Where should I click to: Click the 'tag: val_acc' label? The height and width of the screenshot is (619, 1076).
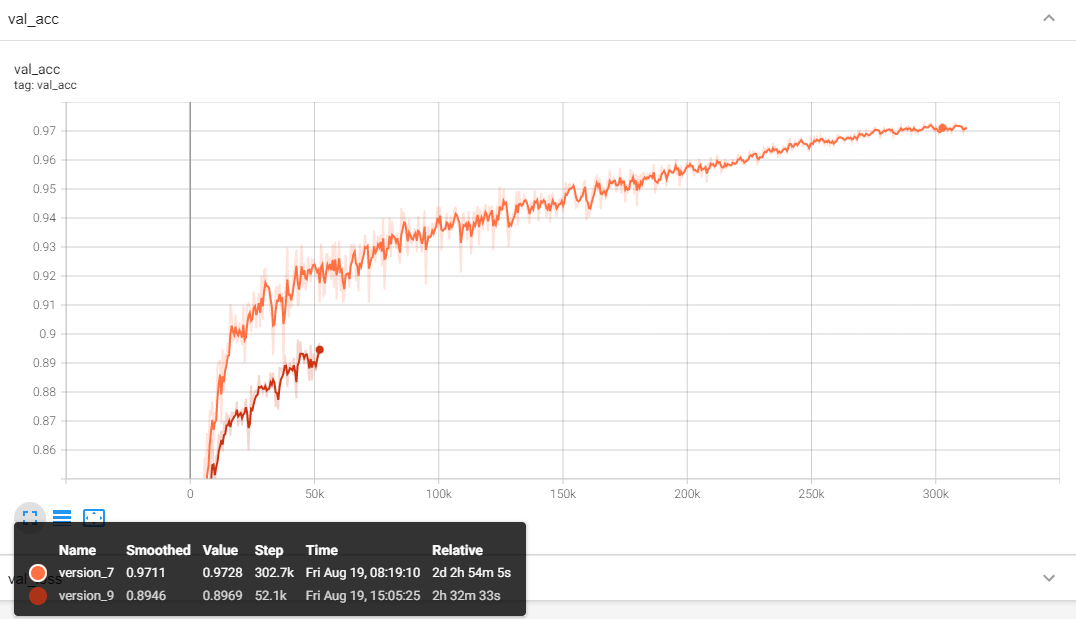click(x=45, y=85)
